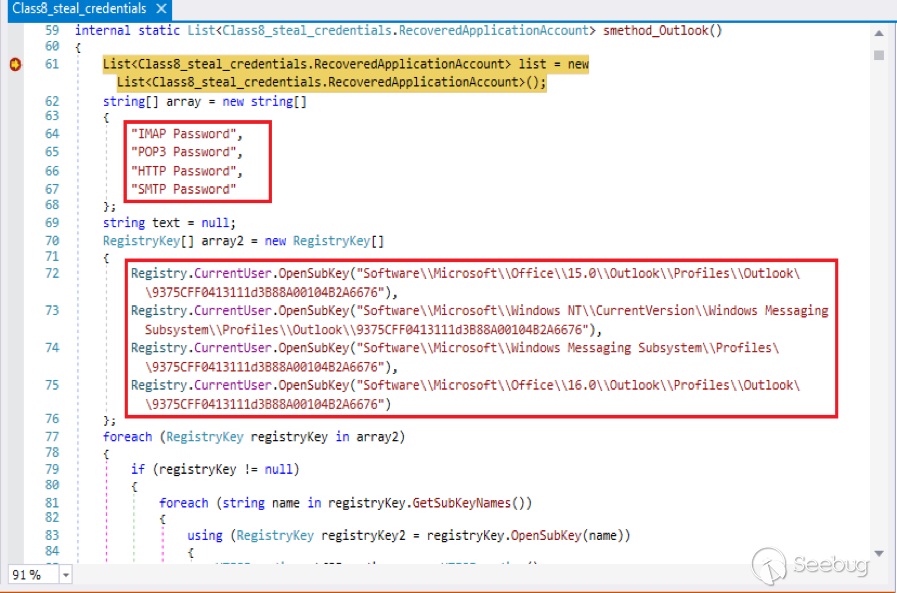Screen dimensions: 897x593
Task: Click the vertical scrollbar thumb
Action: 879,55
